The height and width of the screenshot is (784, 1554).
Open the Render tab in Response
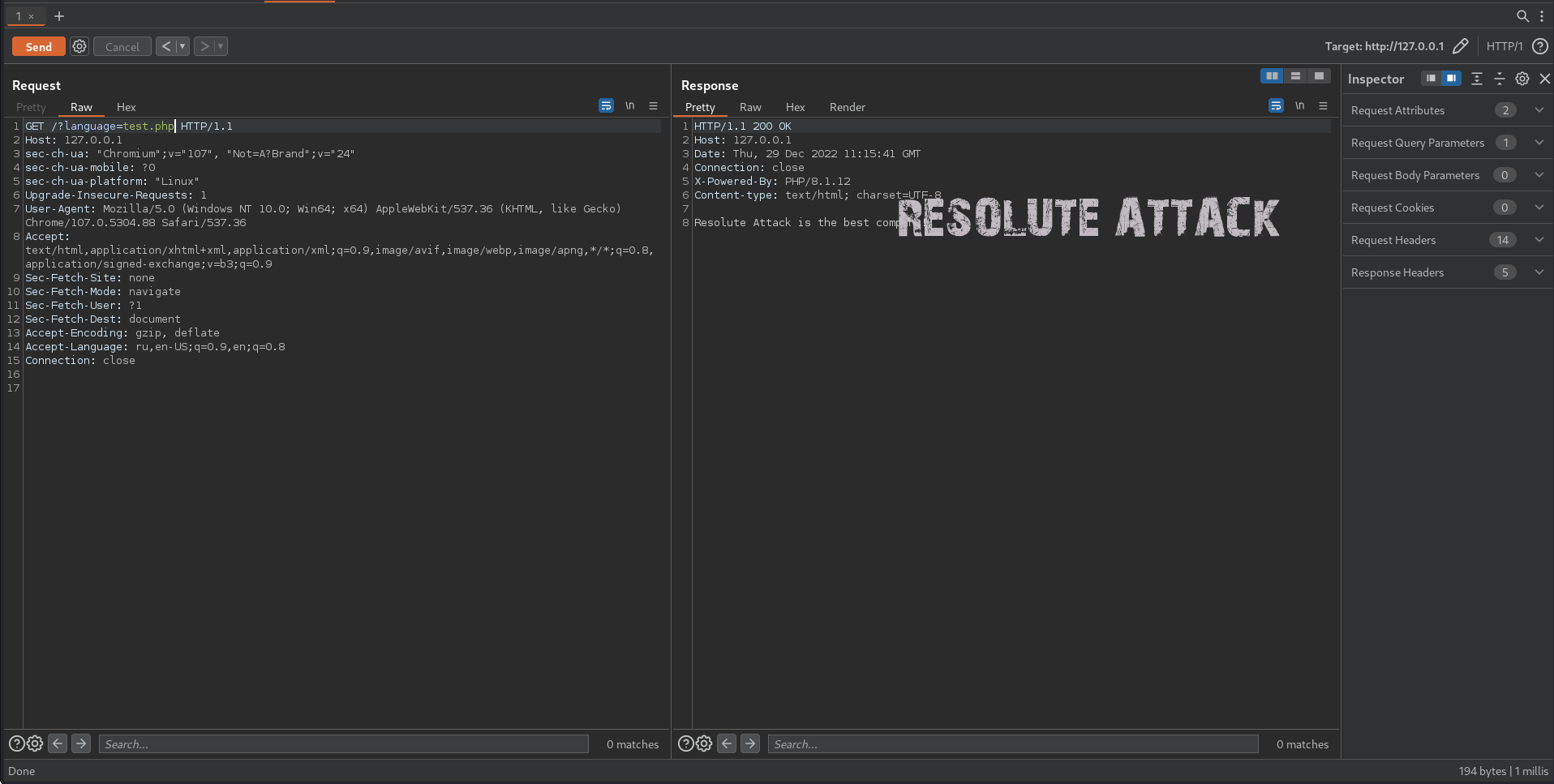pos(847,107)
